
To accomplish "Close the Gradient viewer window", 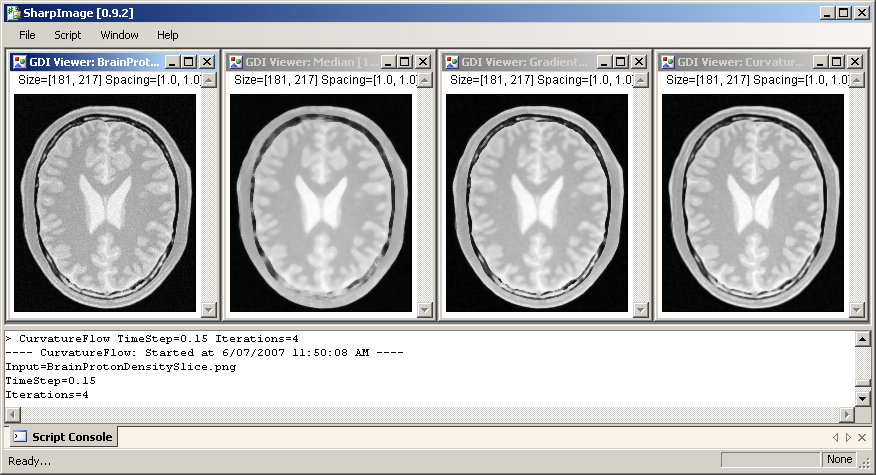I will coord(639,62).
